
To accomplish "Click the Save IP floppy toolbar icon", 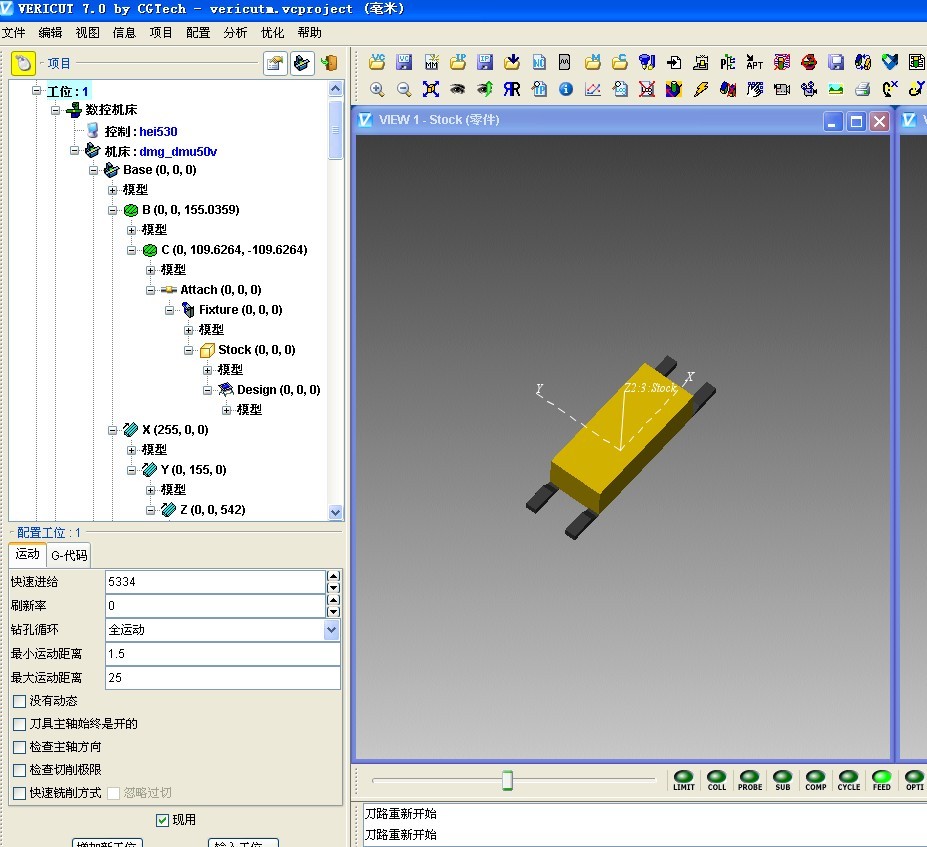I will [x=485, y=62].
